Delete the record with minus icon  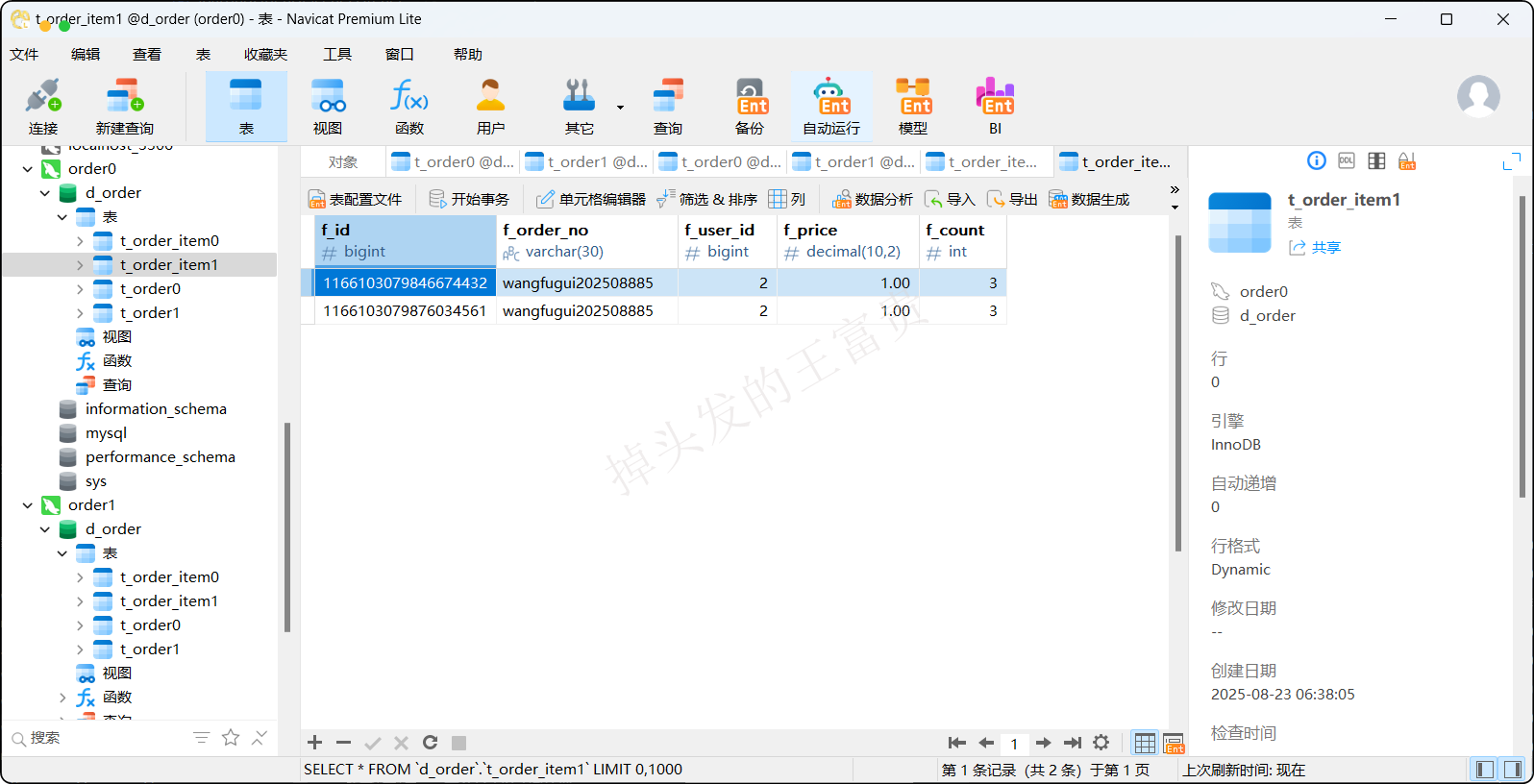point(343,743)
